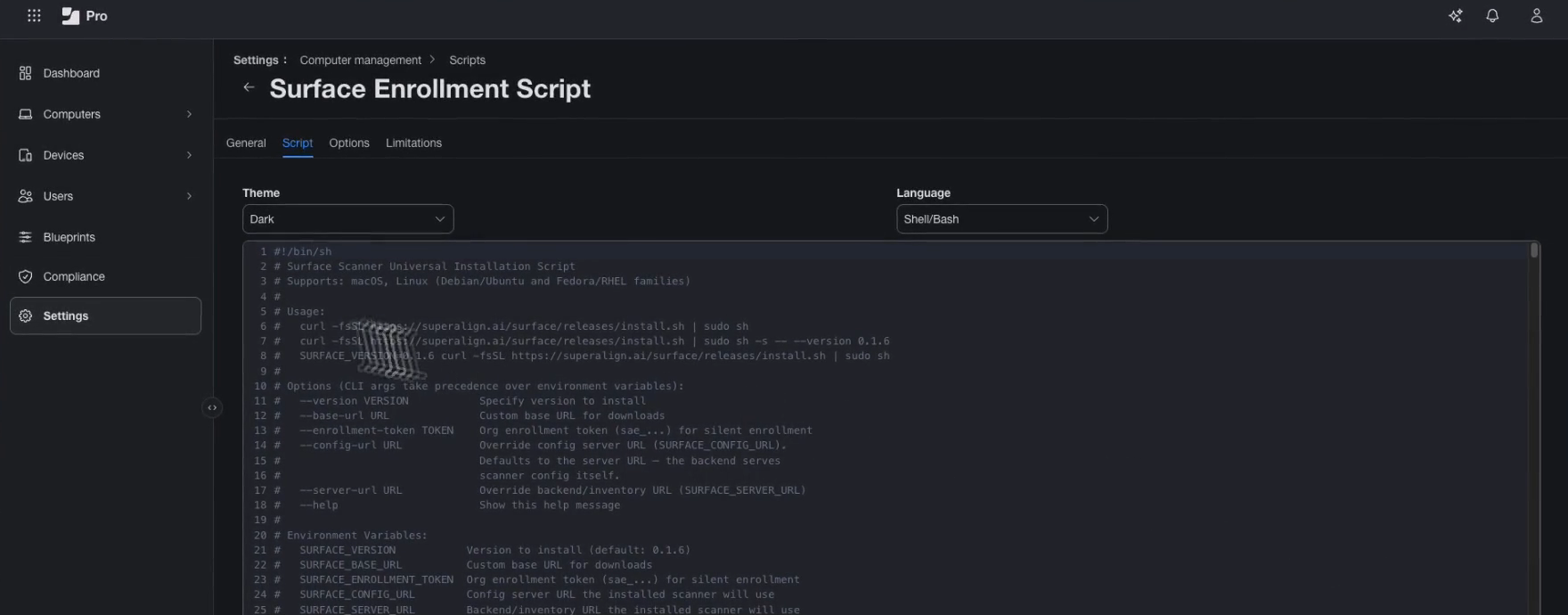The width and height of the screenshot is (1568, 615).
Task: Click the code editor vertical scrollbar thumb
Action: click(x=1534, y=250)
